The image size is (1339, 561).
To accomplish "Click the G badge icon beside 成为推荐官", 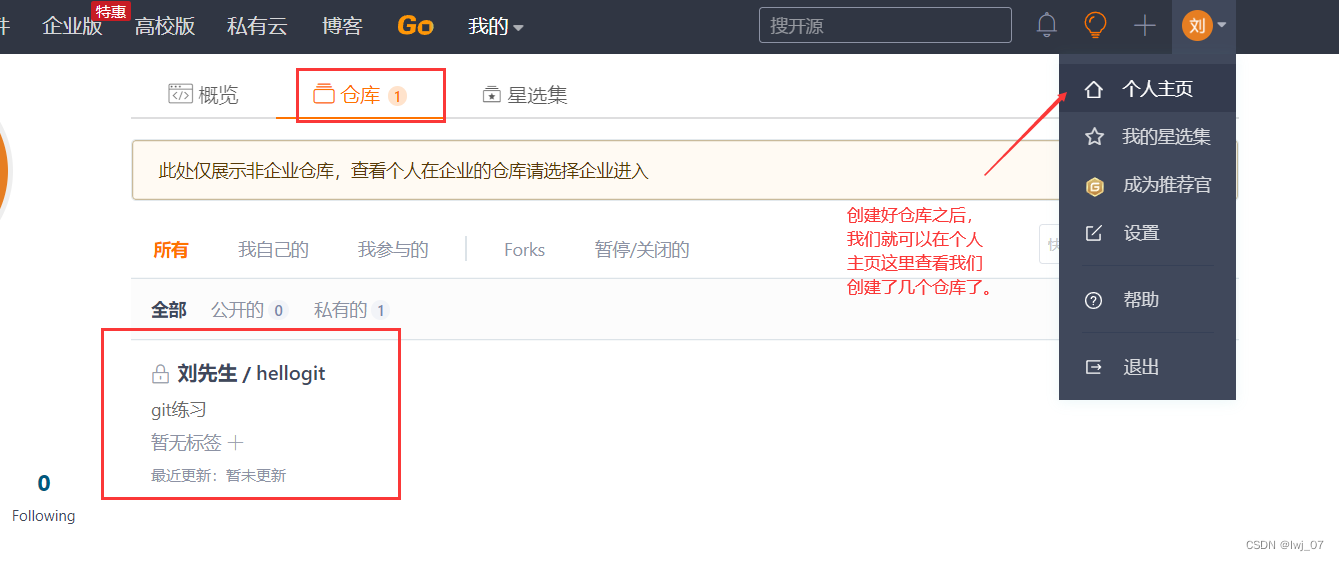I will 1094,186.
